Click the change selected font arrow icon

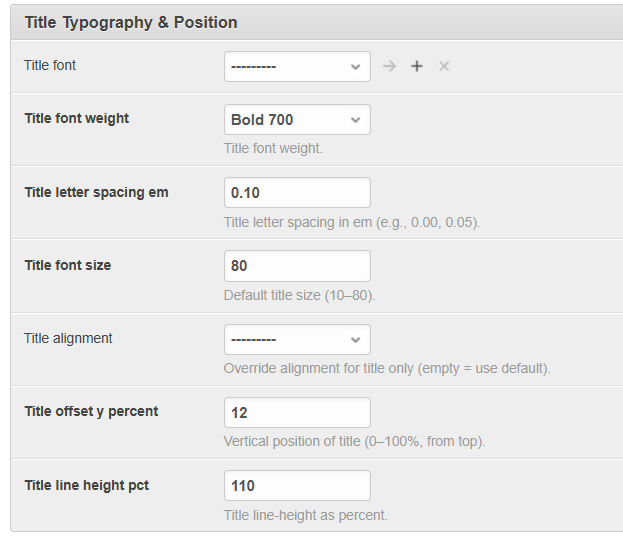(x=389, y=66)
